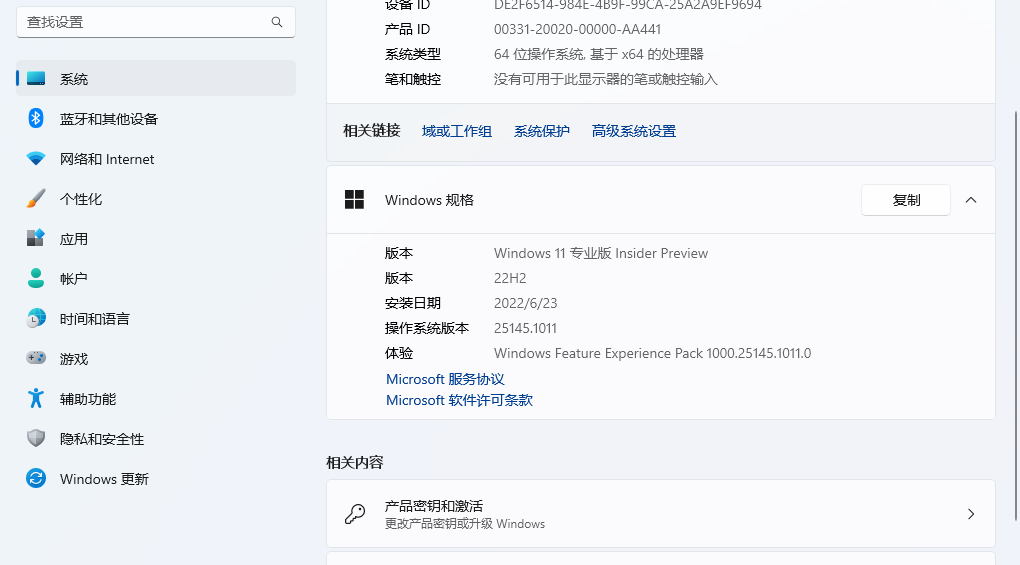Click the Wi-Fi network icon
Viewport: 1020px width, 565px height.
(x=36, y=159)
